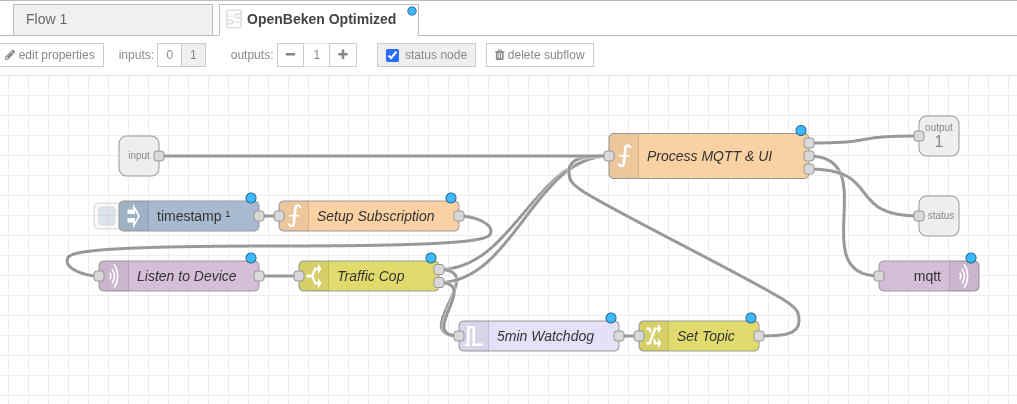Click the Setup Subscription function icon
This screenshot has height=404, width=1017.
click(294, 216)
